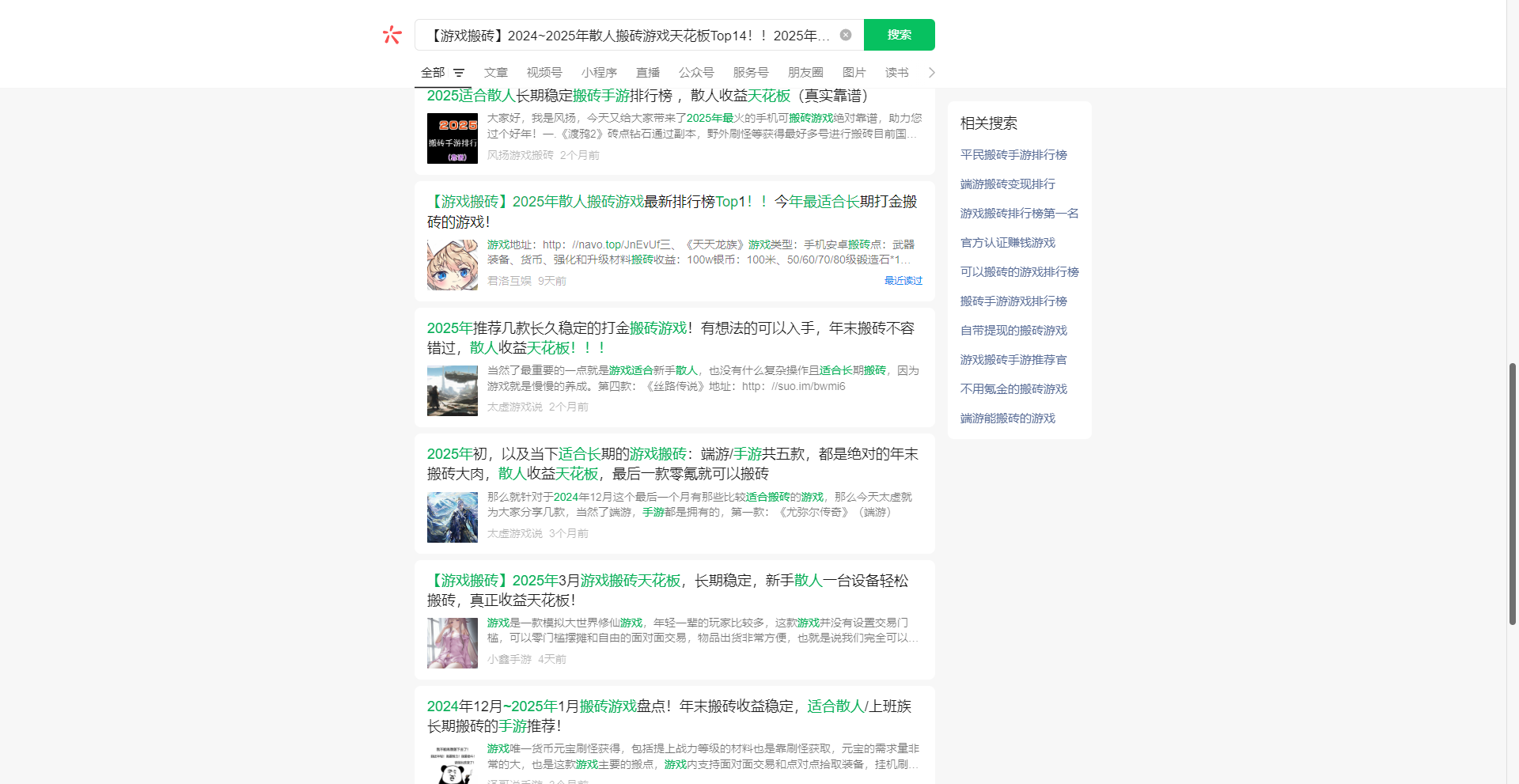Open the filter icon next to 全部
1519x784 pixels.
tap(459, 73)
